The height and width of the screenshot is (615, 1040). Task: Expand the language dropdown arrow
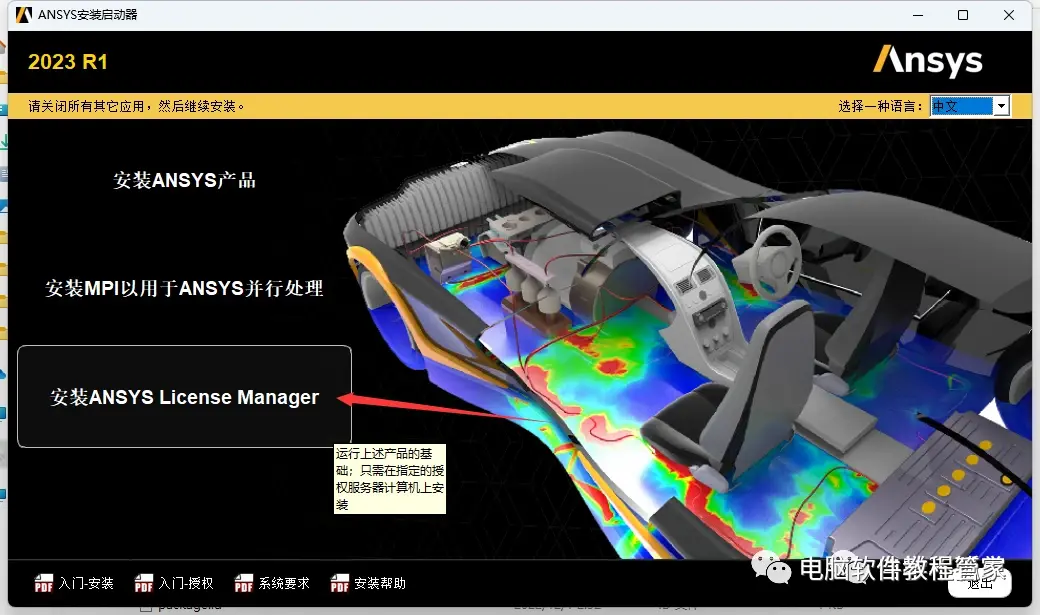[1002, 105]
